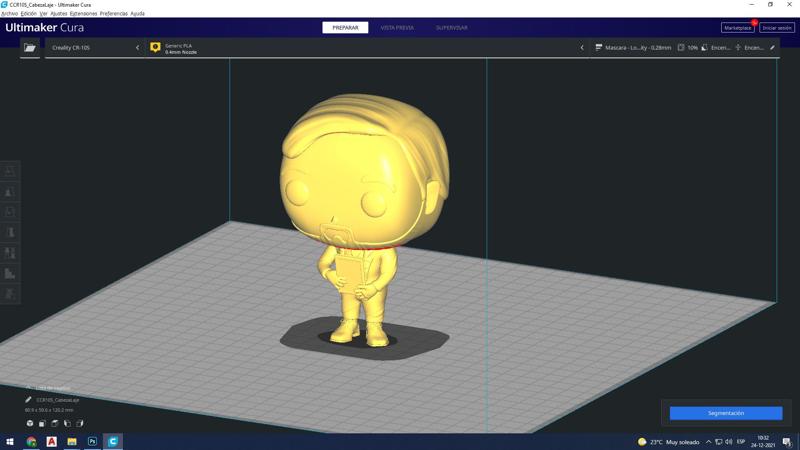
Task: Click the model dimensions text in mm
Action: tap(49, 410)
